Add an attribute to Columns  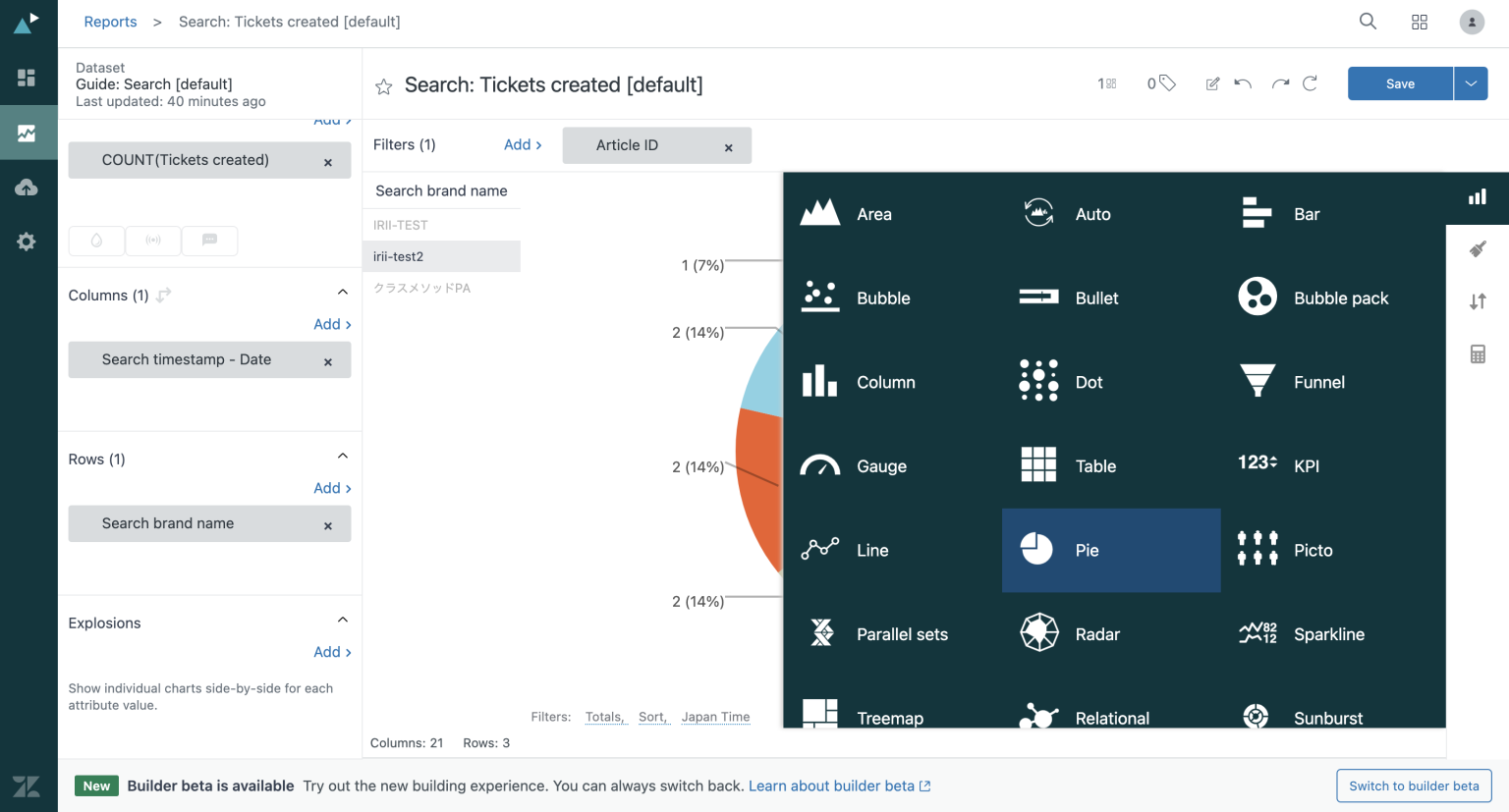click(x=332, y=324)
